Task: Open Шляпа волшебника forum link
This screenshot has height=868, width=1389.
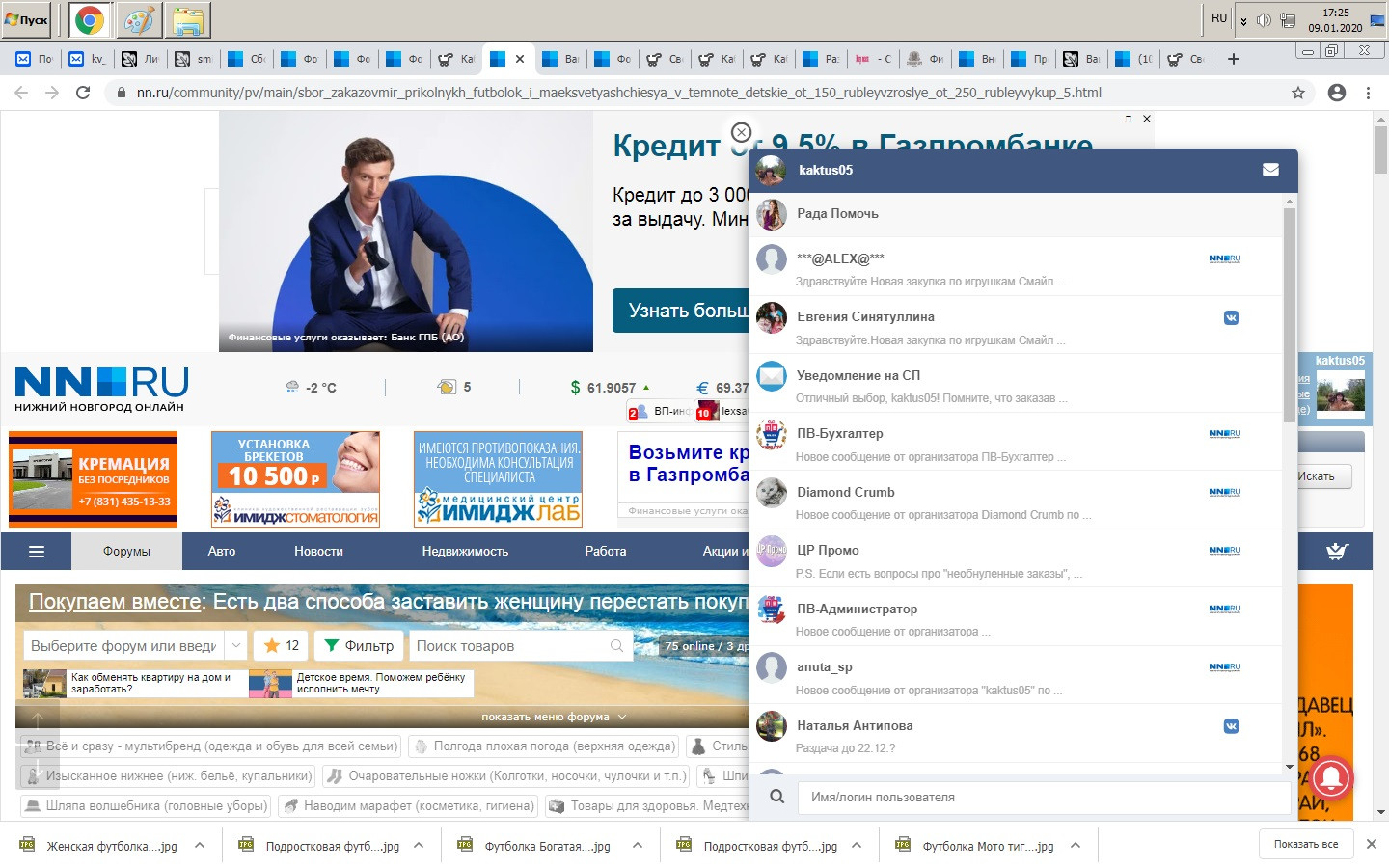Action: (x=146, y=806)
